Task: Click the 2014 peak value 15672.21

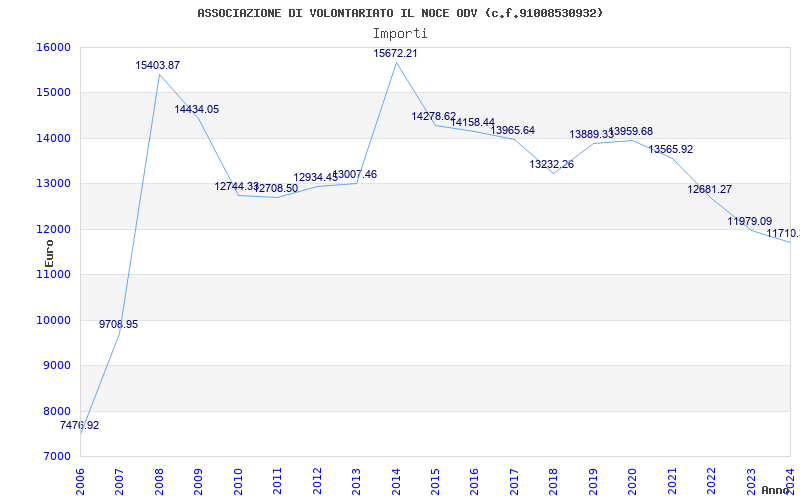Action: (395, 53)
